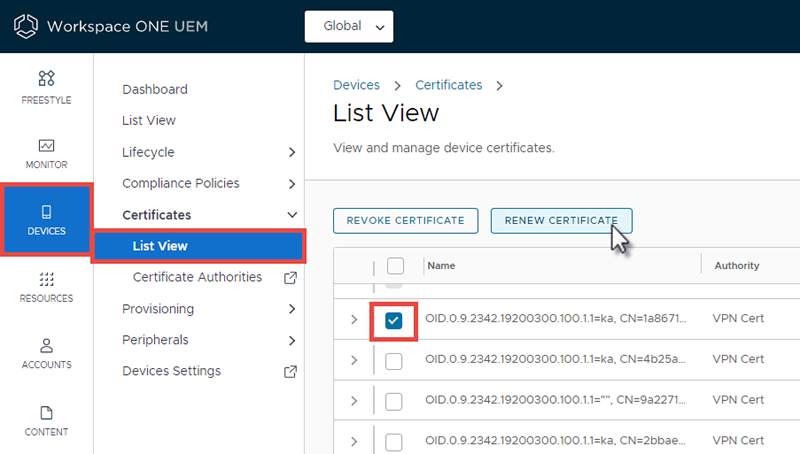
Task: Click external link icon beside Certificate Authorities
Action: [x=290, y=278]
